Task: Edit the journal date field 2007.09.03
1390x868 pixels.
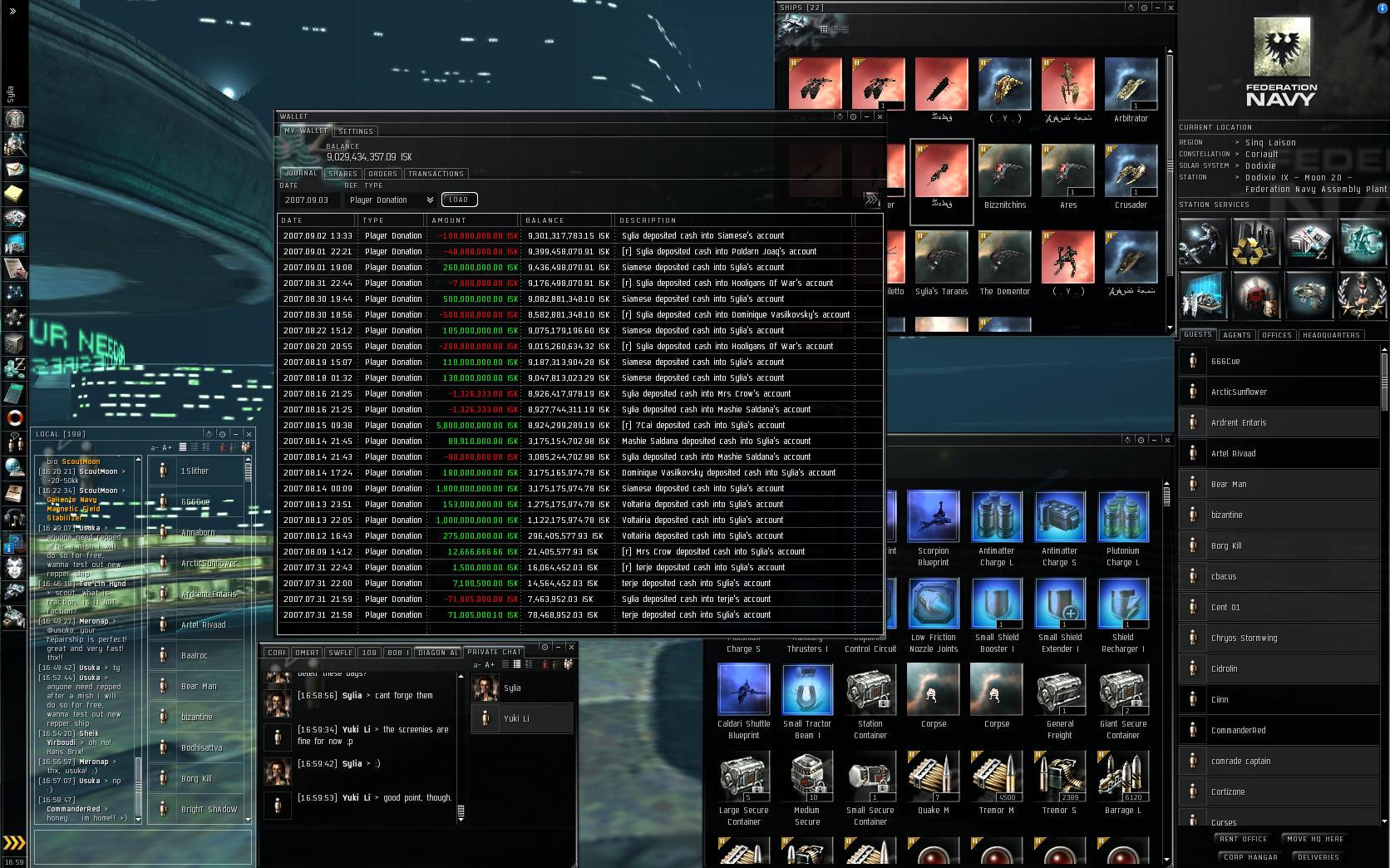Action: (309, 200)
